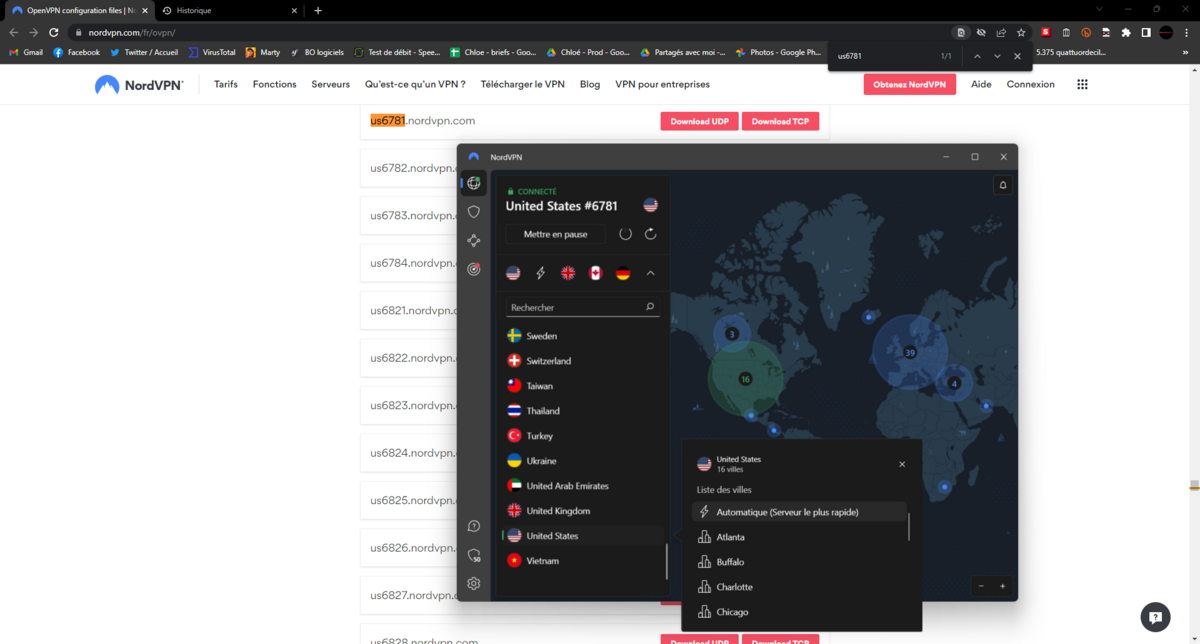Click the reconnect refresh arrow icon

[x=650, y=234]
